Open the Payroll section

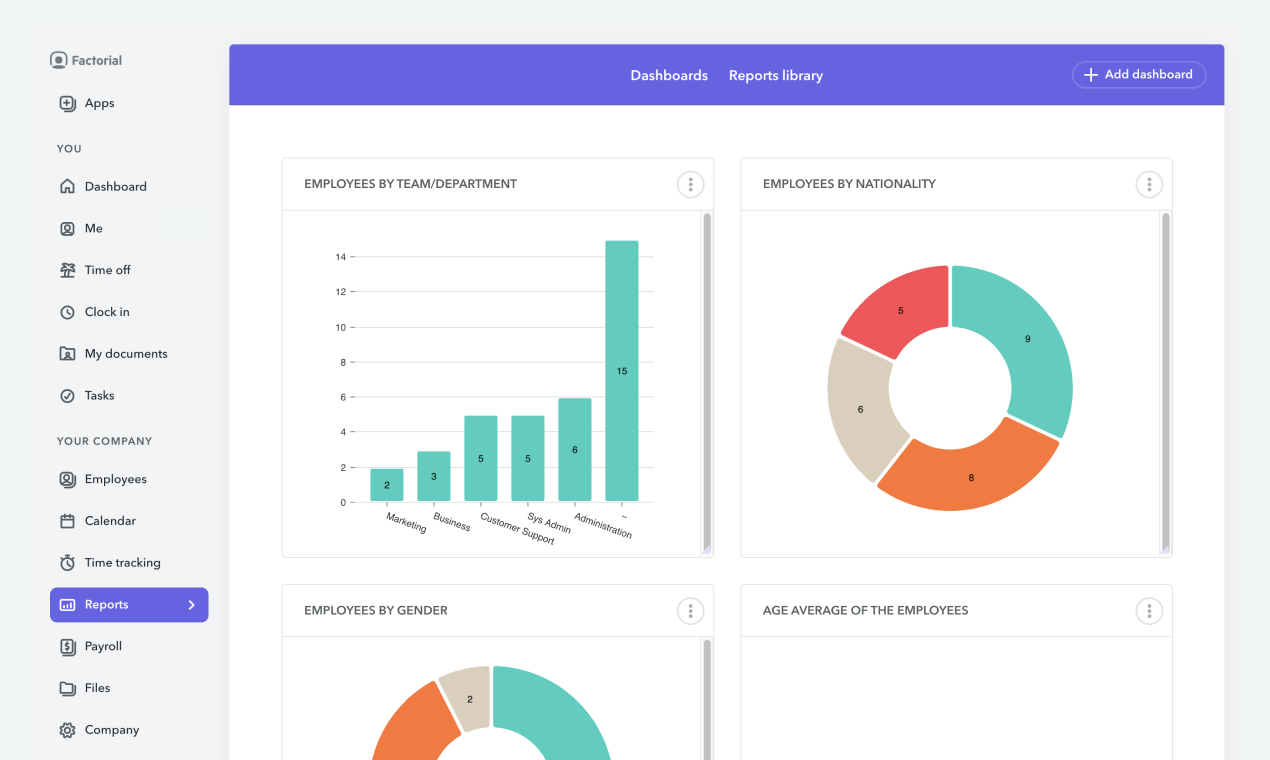(x=102, y=646)
